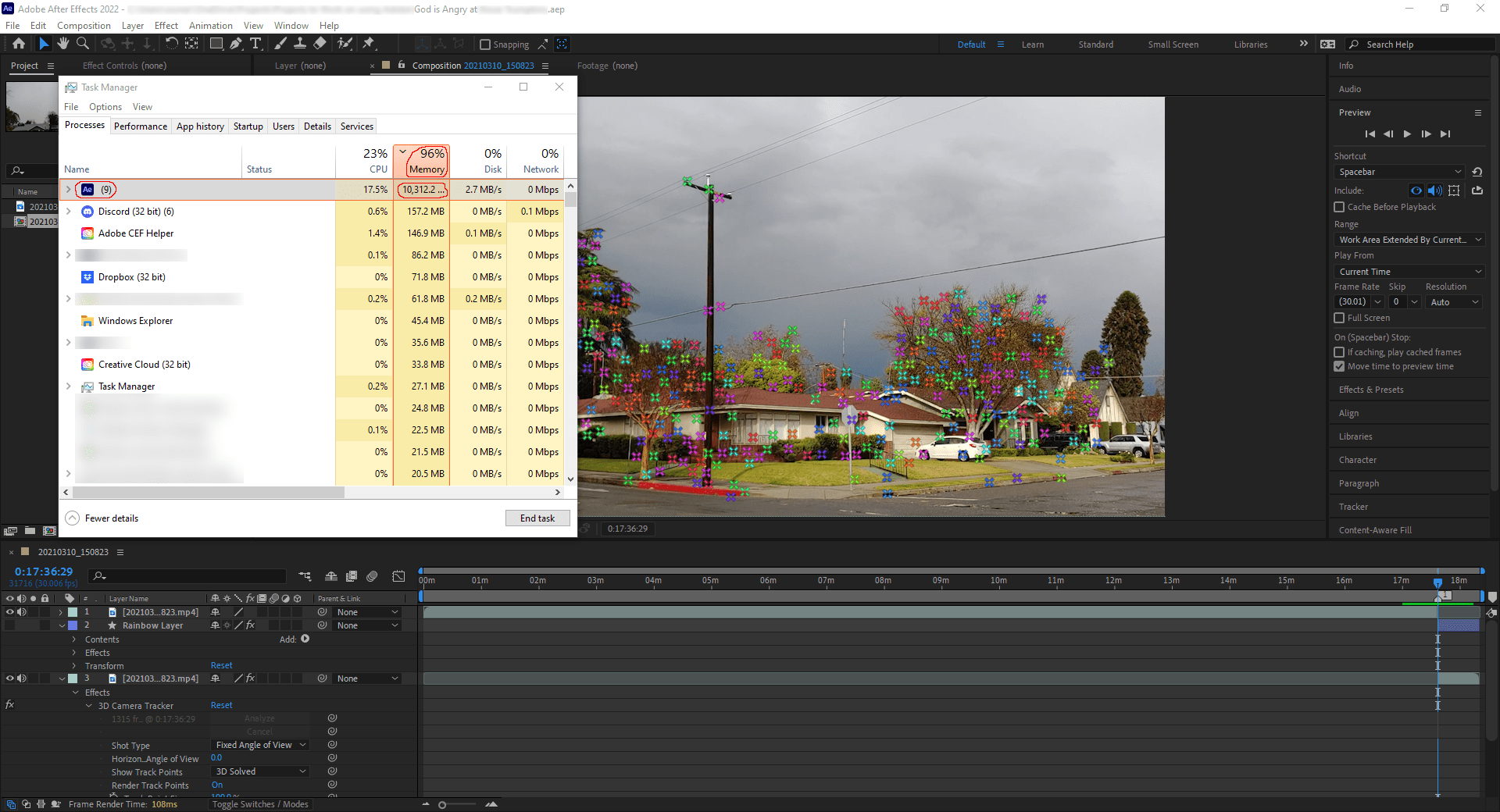This screenshot has height=812, width=1500.
Task: Select the Hand tool
Action: tap(63, 44)
